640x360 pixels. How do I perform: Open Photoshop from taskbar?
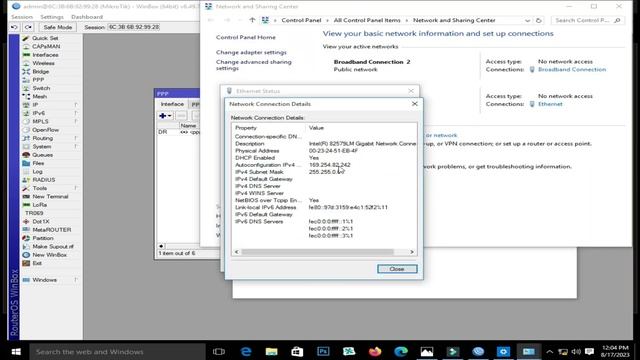323,351
